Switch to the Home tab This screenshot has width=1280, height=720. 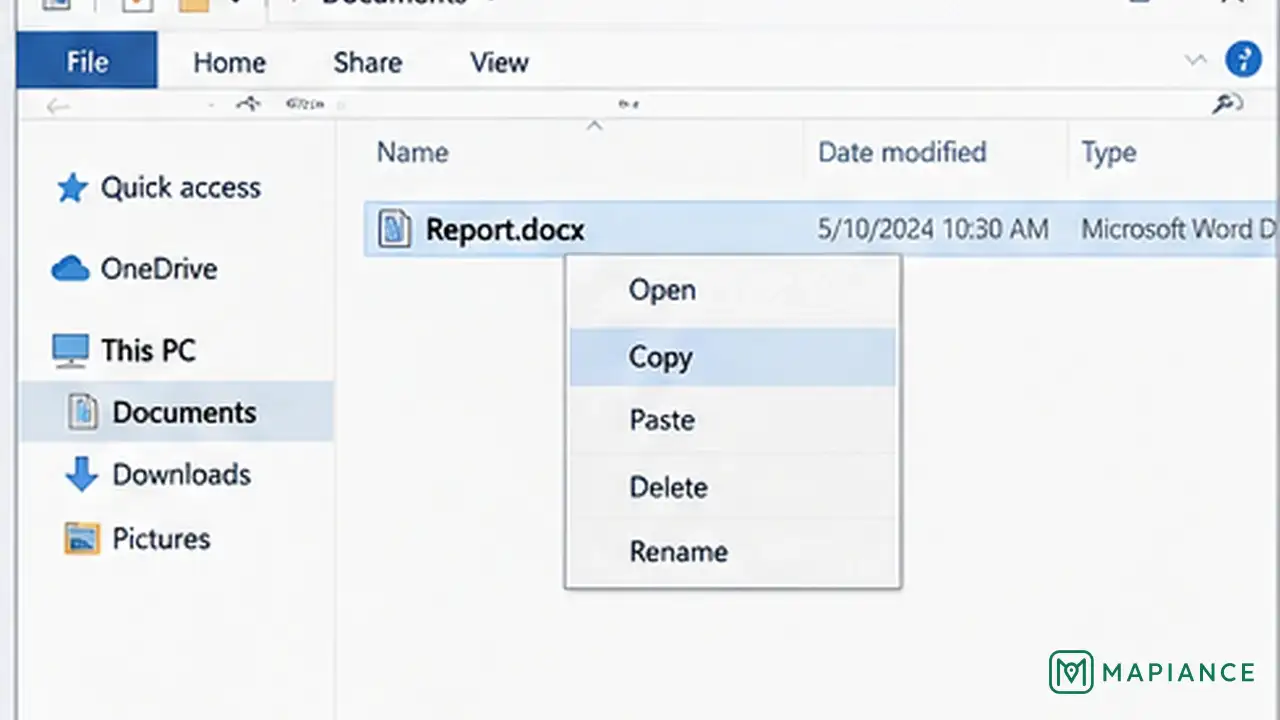[229, 63]
